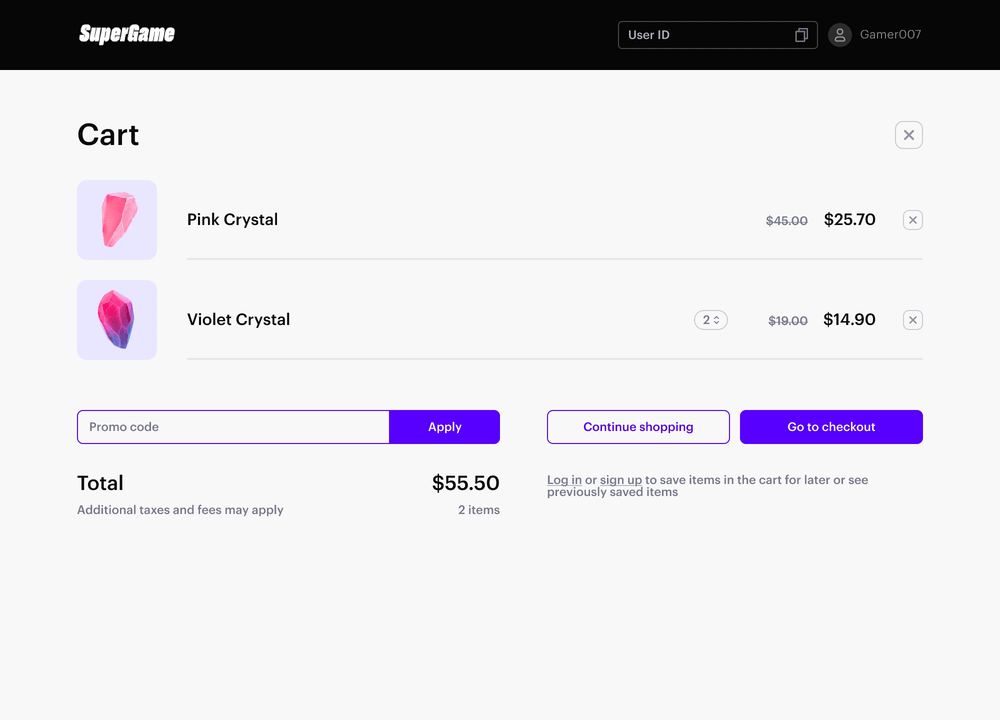Open the Gamer007 account name

click(x=890, y=35)
